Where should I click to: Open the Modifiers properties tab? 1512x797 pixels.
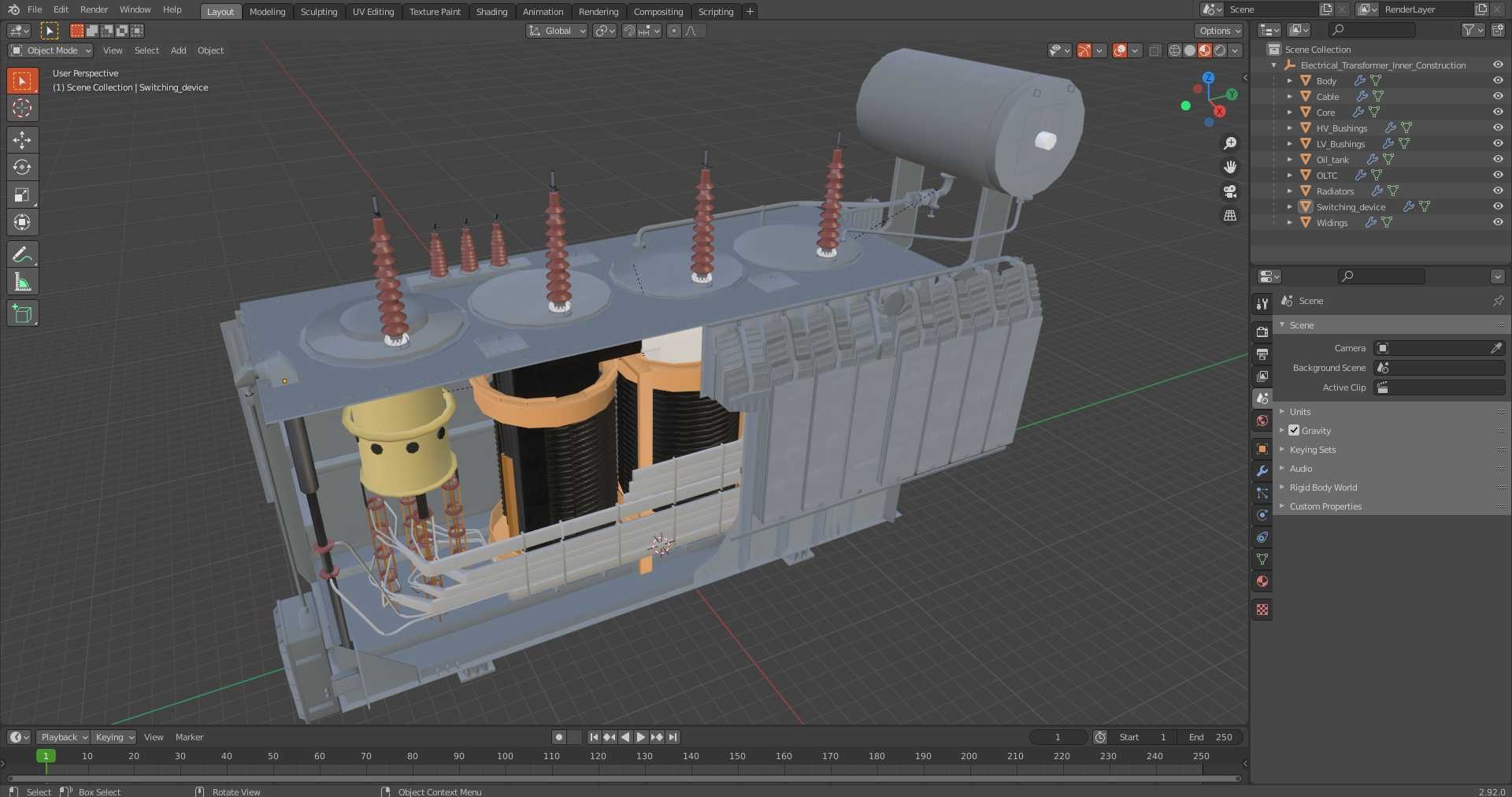click(x=1262, y=471)
